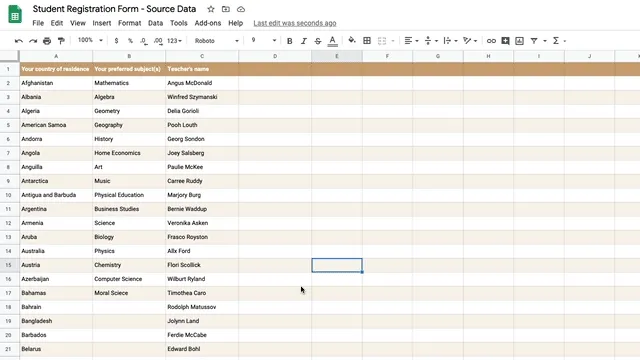Toggle bold formatting
This screenshot has height=360, width=640.
coord(289,41)
